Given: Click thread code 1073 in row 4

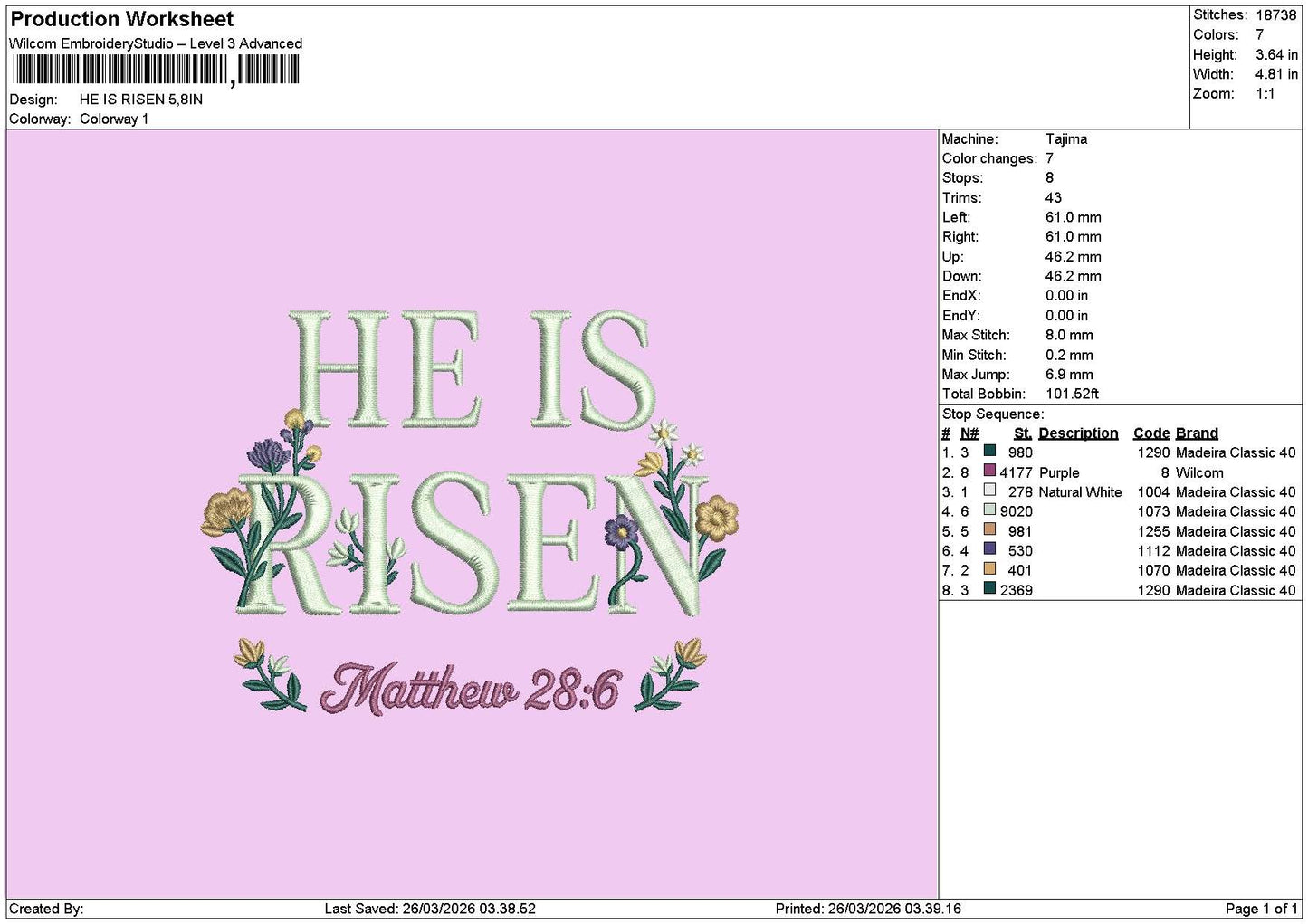Looking at the screenshot, I should (x=1153, y=511).
